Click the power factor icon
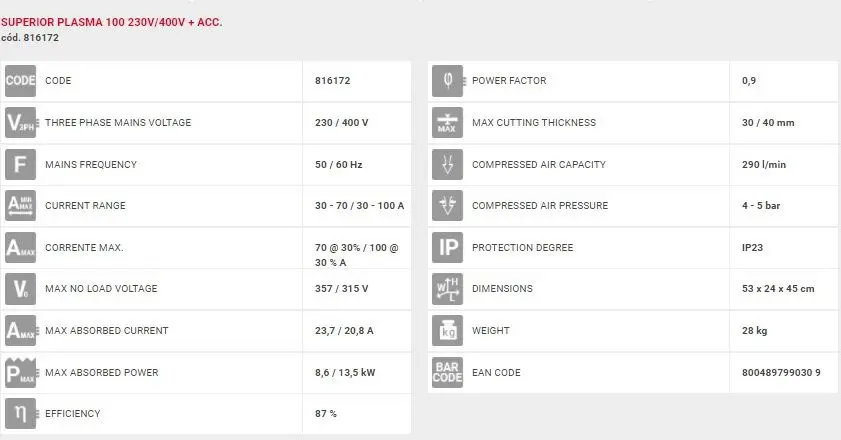The image size is (841, 440). click(x=447, y=81)
